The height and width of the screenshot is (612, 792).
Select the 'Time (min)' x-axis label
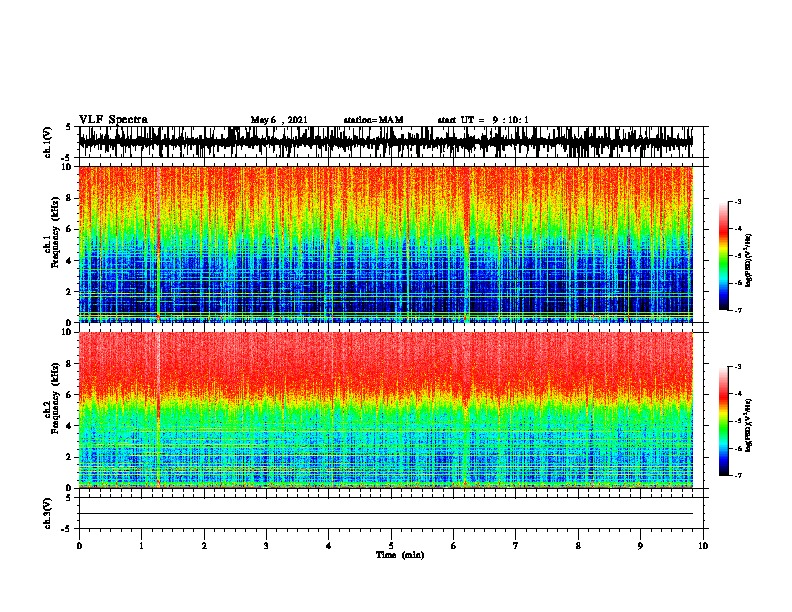[x=400, y=555]
